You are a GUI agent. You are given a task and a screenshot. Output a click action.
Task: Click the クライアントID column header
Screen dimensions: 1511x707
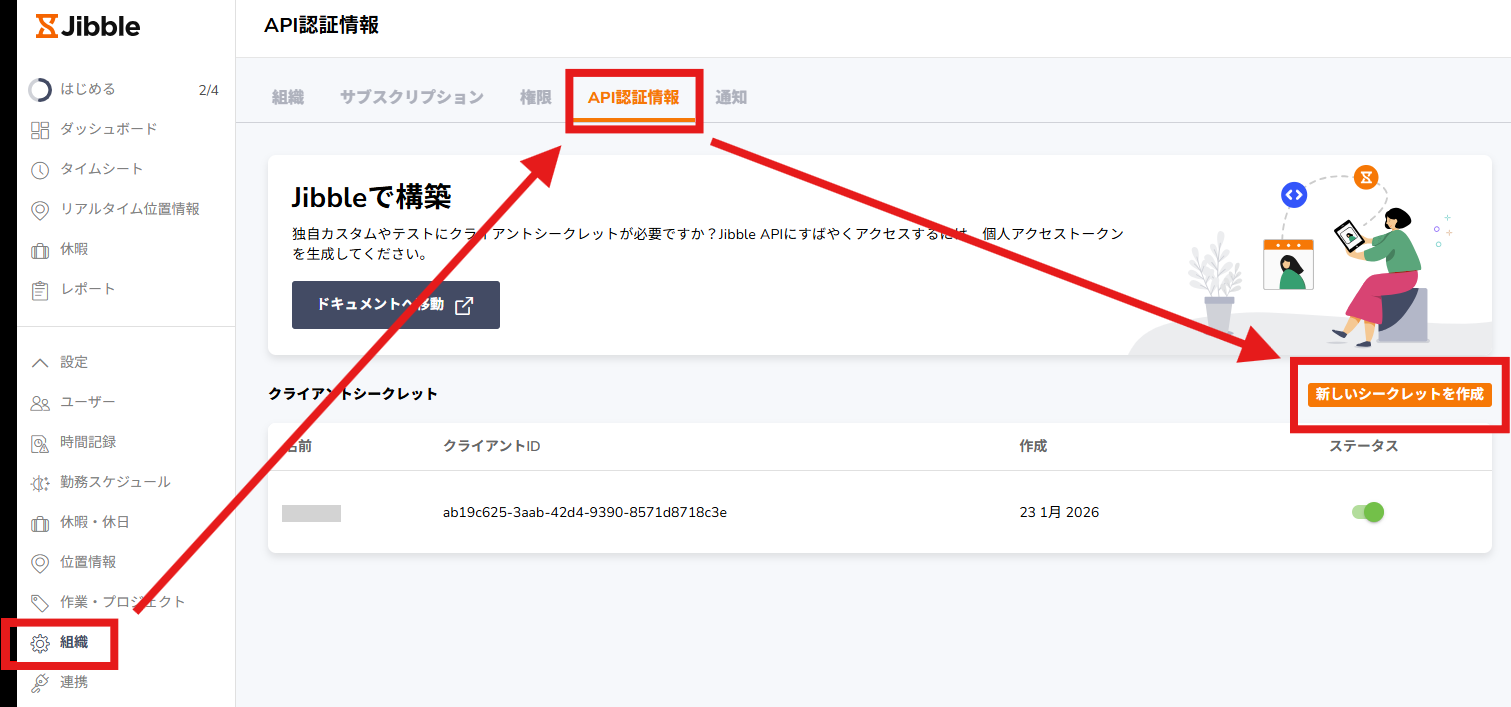(x=492, y=446)
